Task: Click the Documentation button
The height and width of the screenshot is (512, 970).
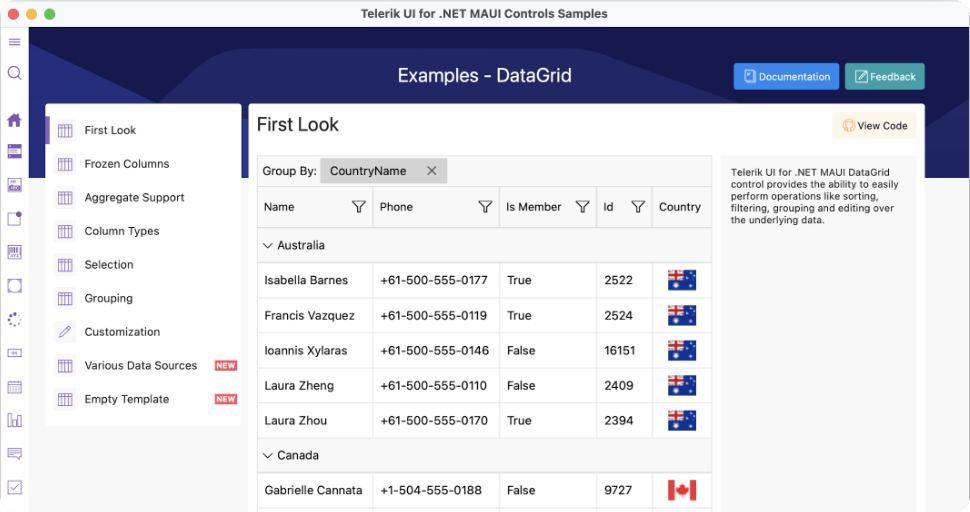Action: pos(786,77)
